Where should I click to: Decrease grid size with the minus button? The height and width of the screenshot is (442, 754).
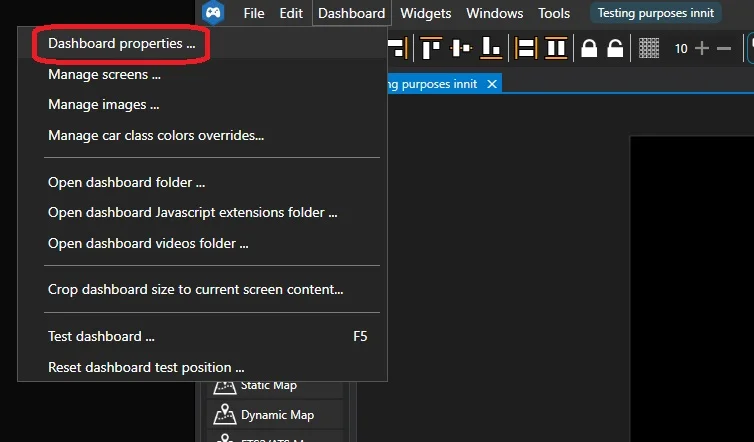click(724, 48)
